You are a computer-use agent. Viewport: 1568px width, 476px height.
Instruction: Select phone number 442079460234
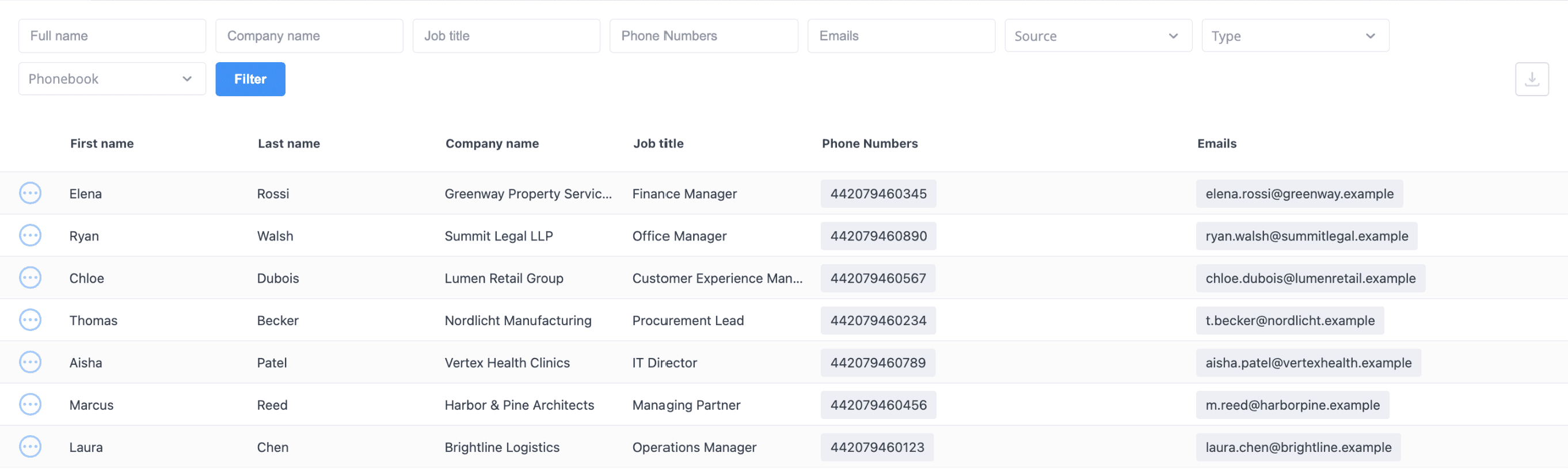click(878, 321)
